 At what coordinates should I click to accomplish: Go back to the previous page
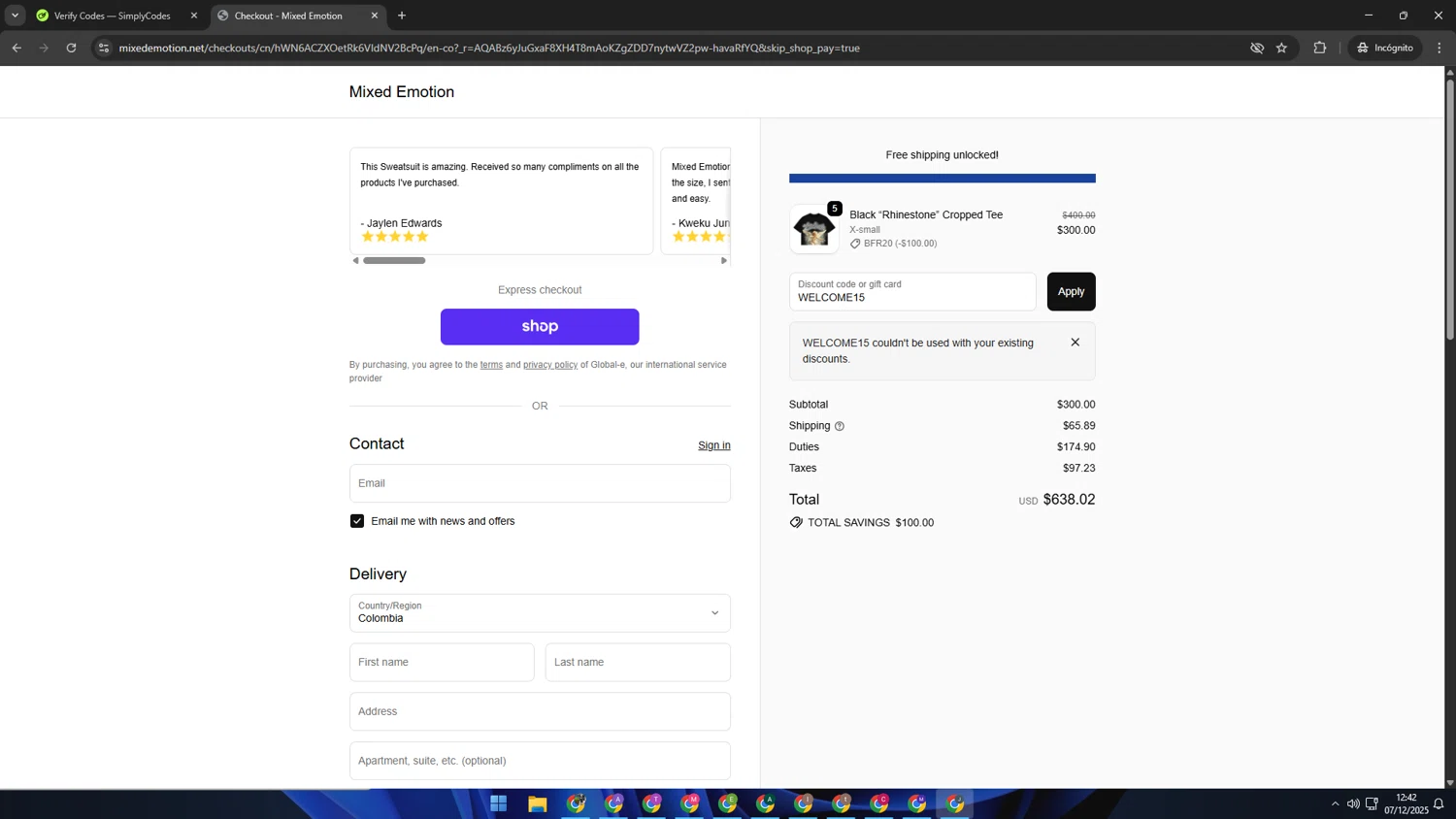(x=17, y=48)
